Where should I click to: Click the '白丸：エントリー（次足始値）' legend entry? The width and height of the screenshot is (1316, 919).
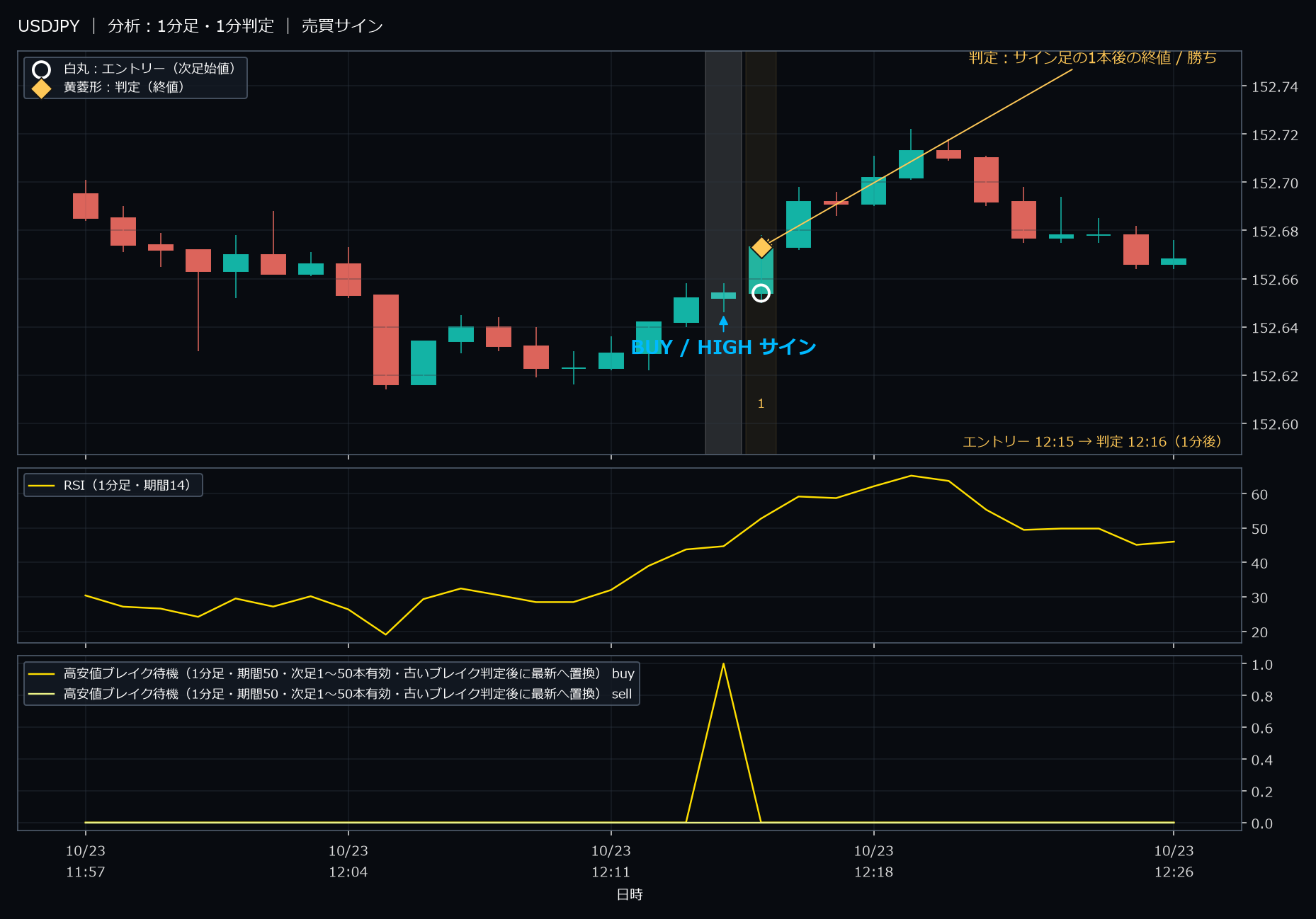point(150,69)
